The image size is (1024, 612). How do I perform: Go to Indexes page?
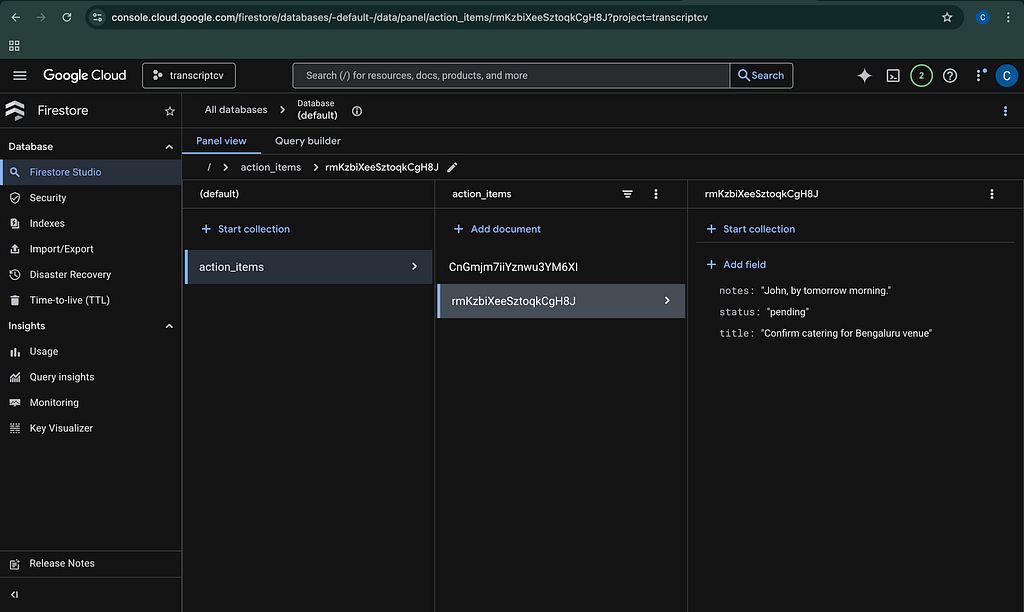click(91, 223)
